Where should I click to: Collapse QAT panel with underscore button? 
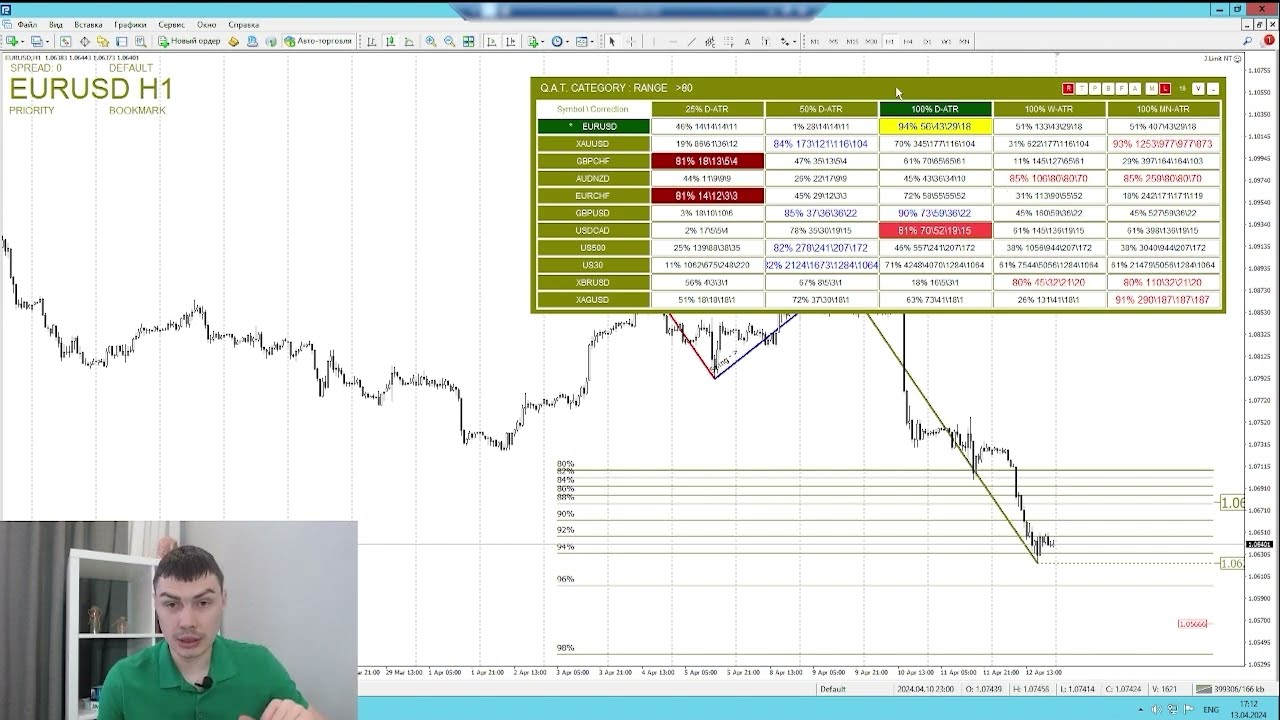(1213, 89)
